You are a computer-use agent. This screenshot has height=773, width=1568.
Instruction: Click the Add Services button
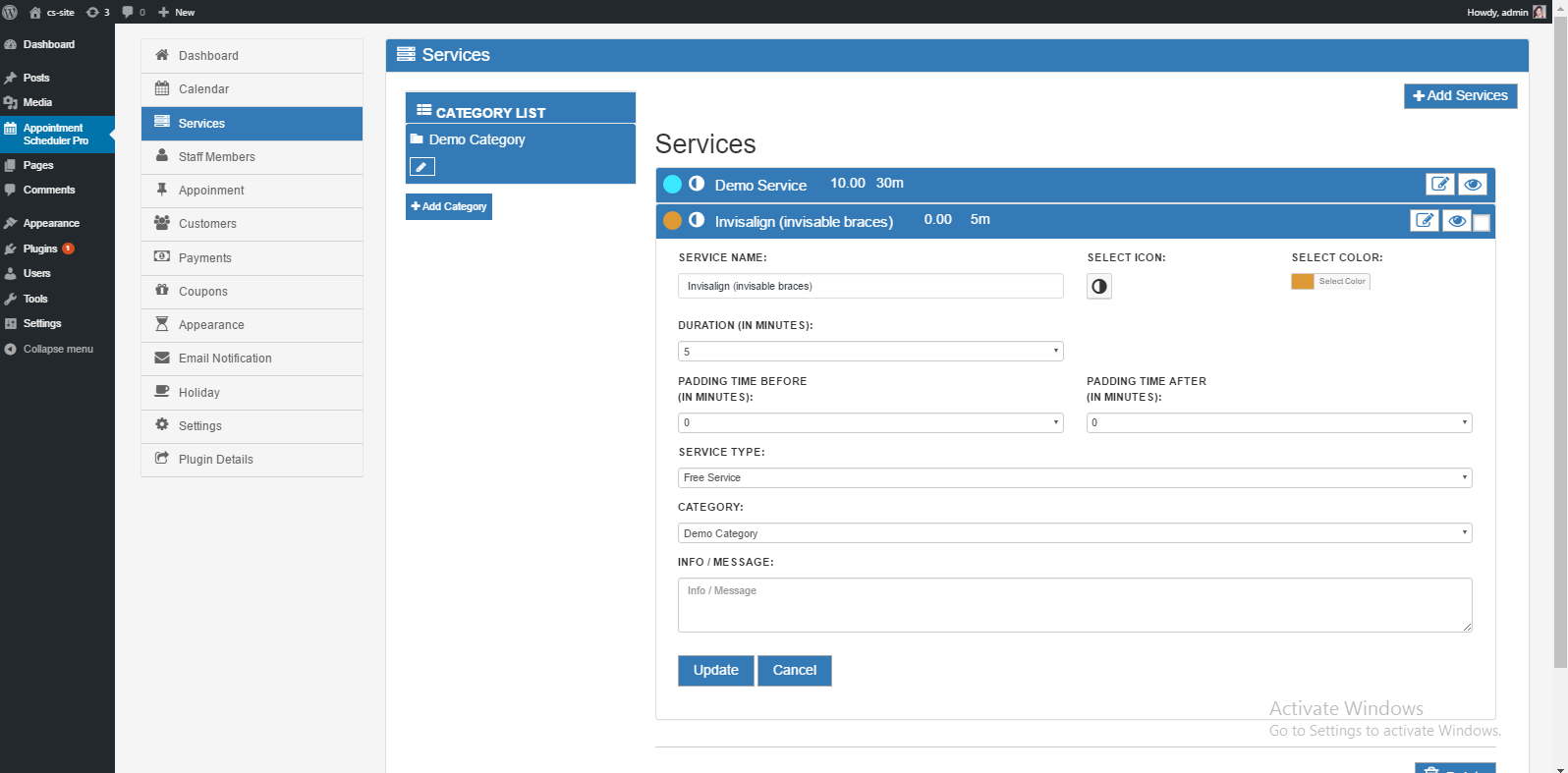click(1460, 95)
